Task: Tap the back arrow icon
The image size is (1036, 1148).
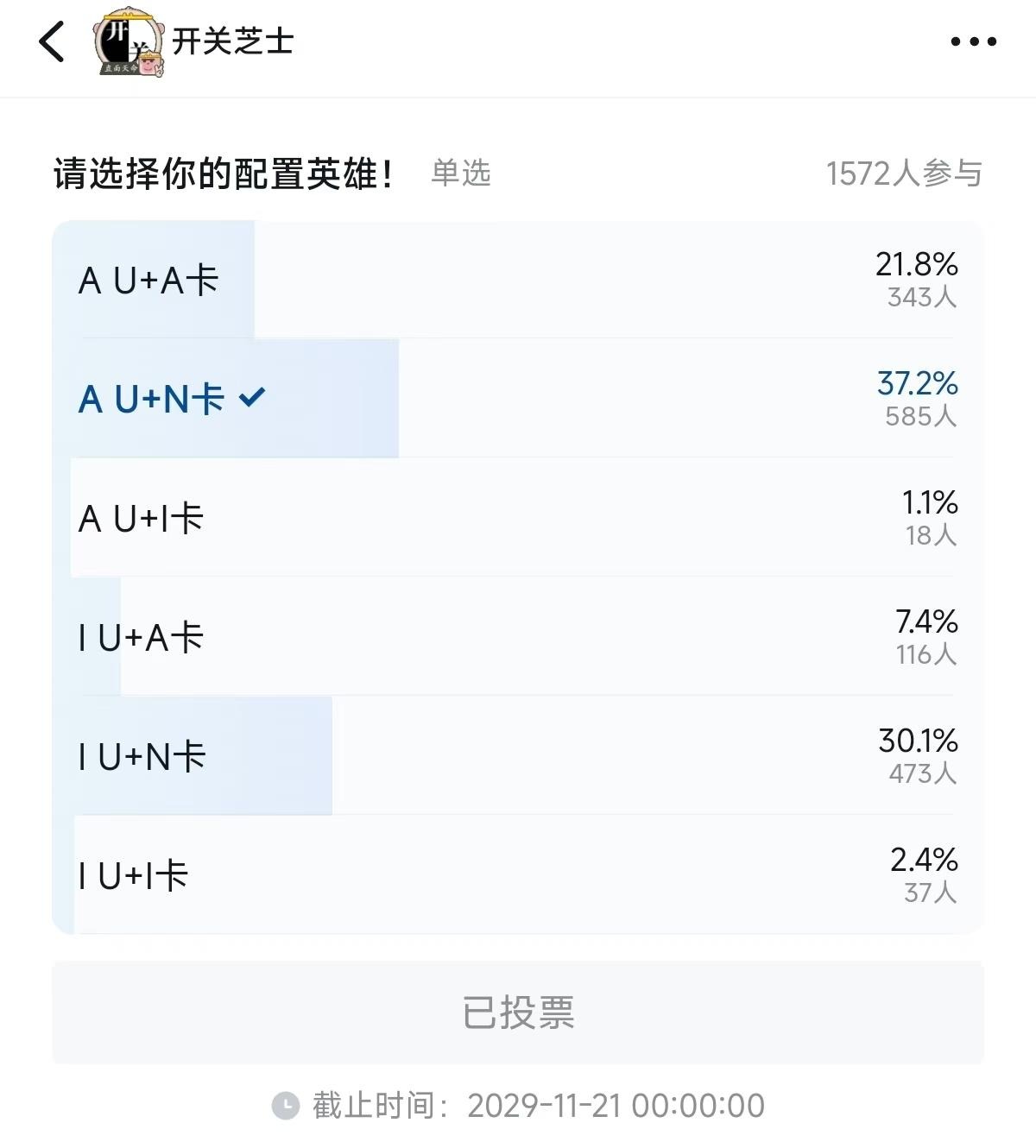Action: (52, 41)
